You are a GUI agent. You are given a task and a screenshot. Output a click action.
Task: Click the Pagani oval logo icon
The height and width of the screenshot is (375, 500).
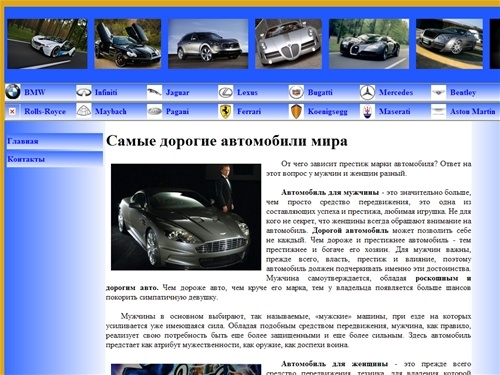pyautogui.click(x=154, y=111)
